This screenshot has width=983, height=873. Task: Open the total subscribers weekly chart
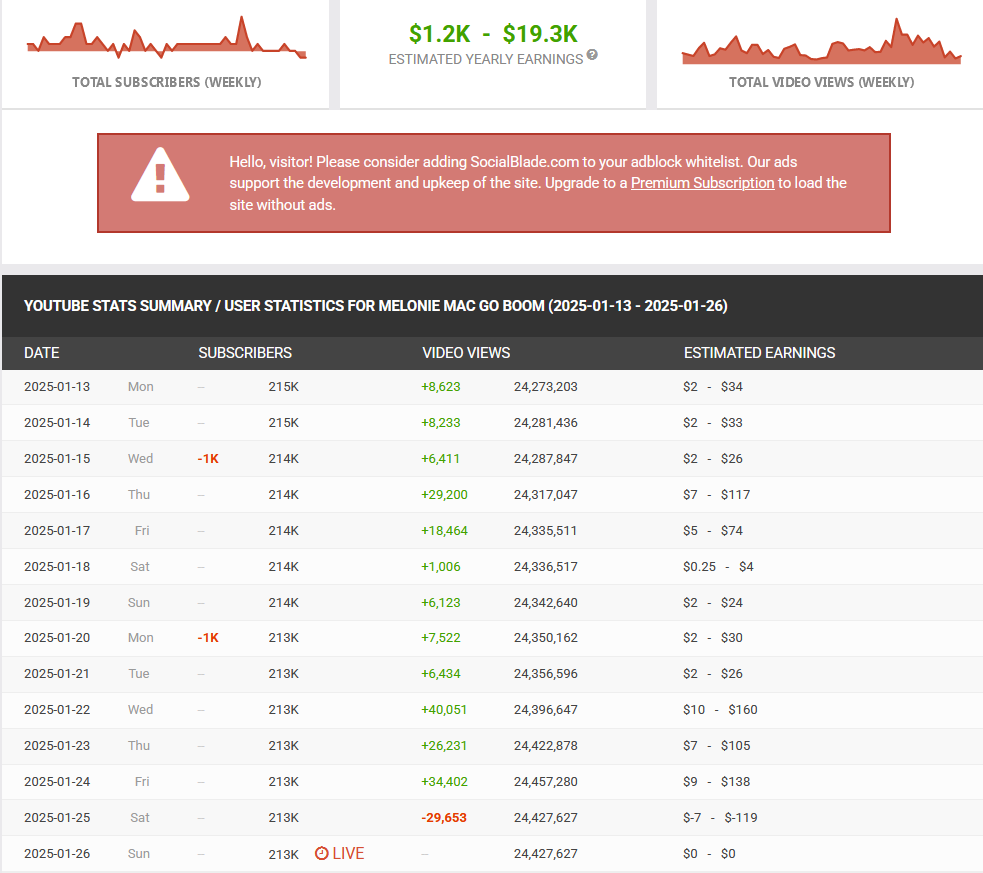(166, 38)
